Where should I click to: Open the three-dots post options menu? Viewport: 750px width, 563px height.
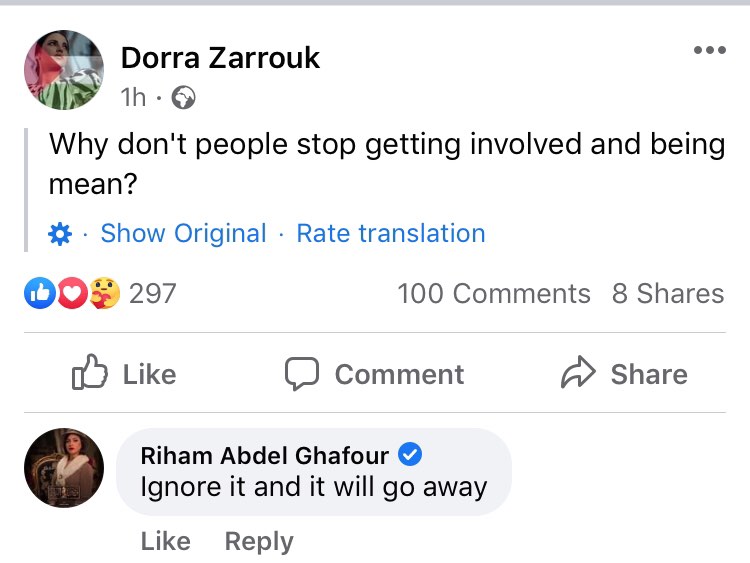coord(709,51)
